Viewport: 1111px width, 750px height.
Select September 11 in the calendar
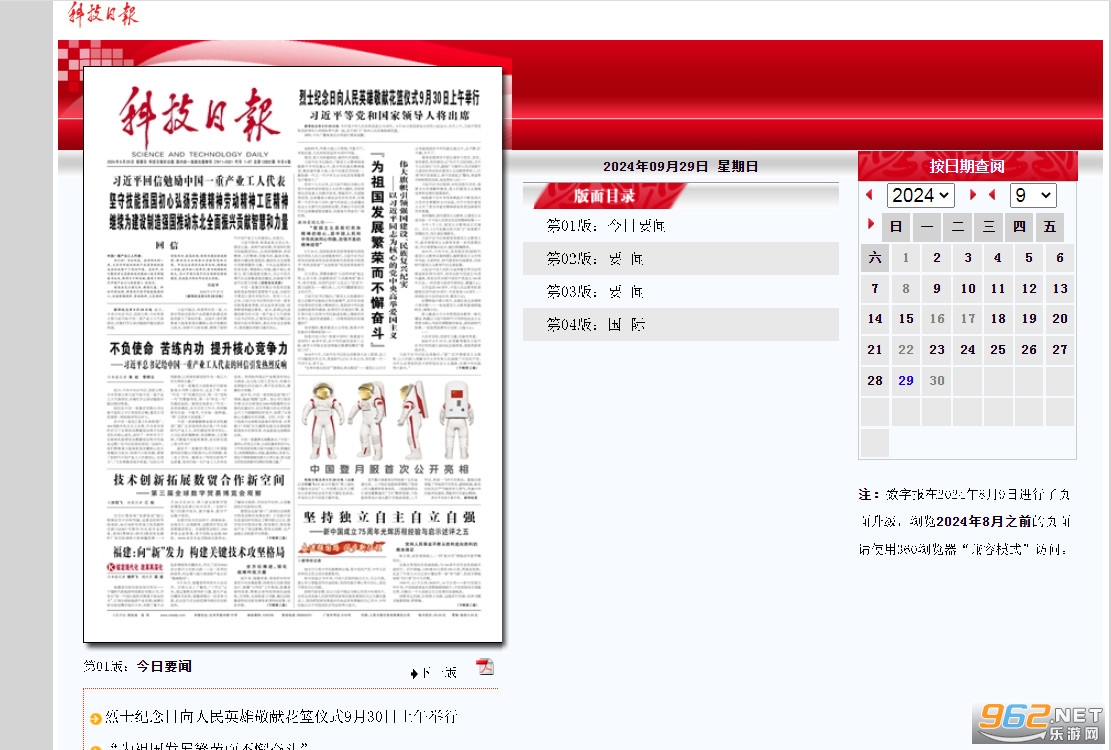click(x=998, y=288)
